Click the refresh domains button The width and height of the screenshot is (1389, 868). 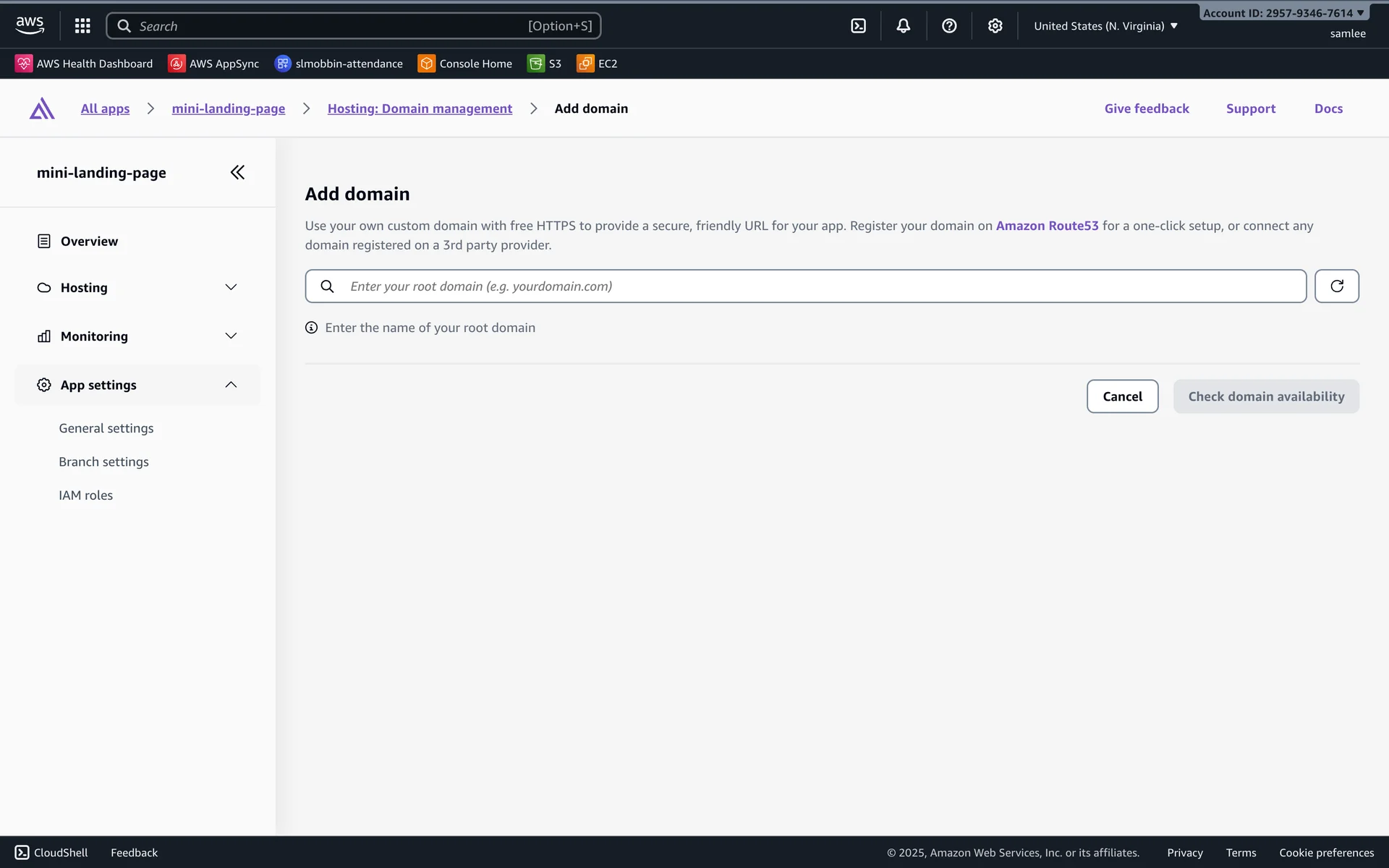point(1336,286)
